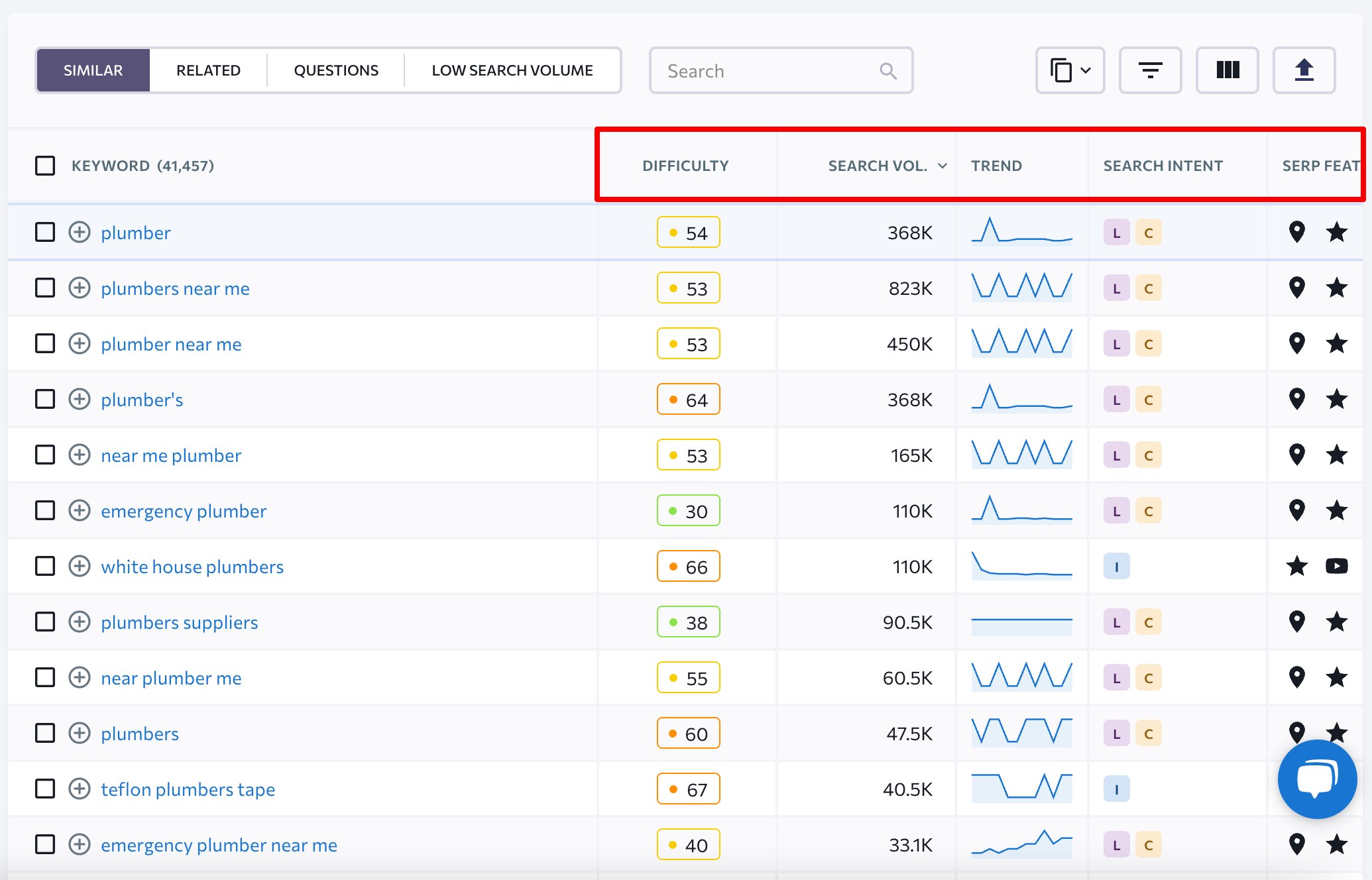
Task: Add near plumber me with plus icon
Action: pos(80,678)
